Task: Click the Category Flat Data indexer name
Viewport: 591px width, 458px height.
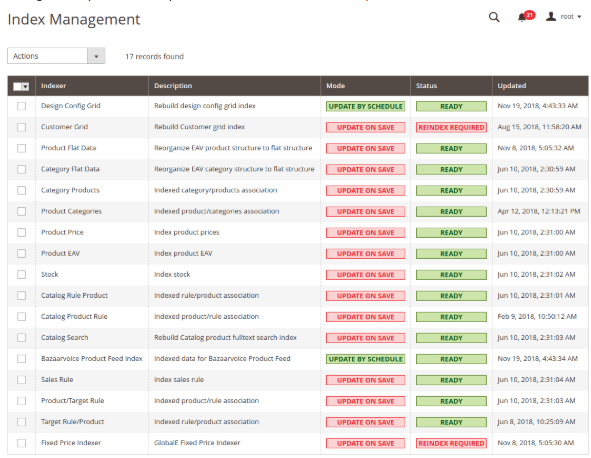Action: 70,169
